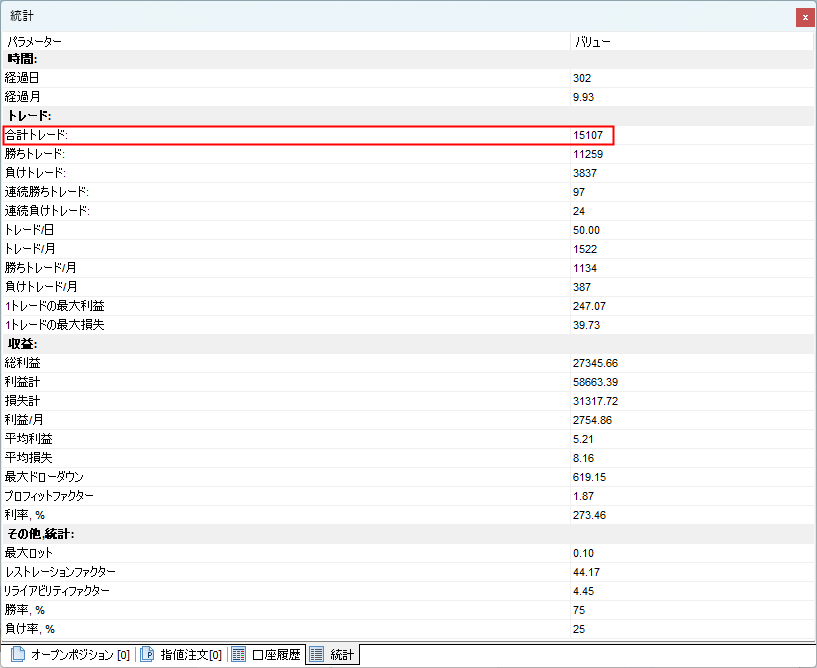
Task: Select the 収益: section header
Action: 408,344
